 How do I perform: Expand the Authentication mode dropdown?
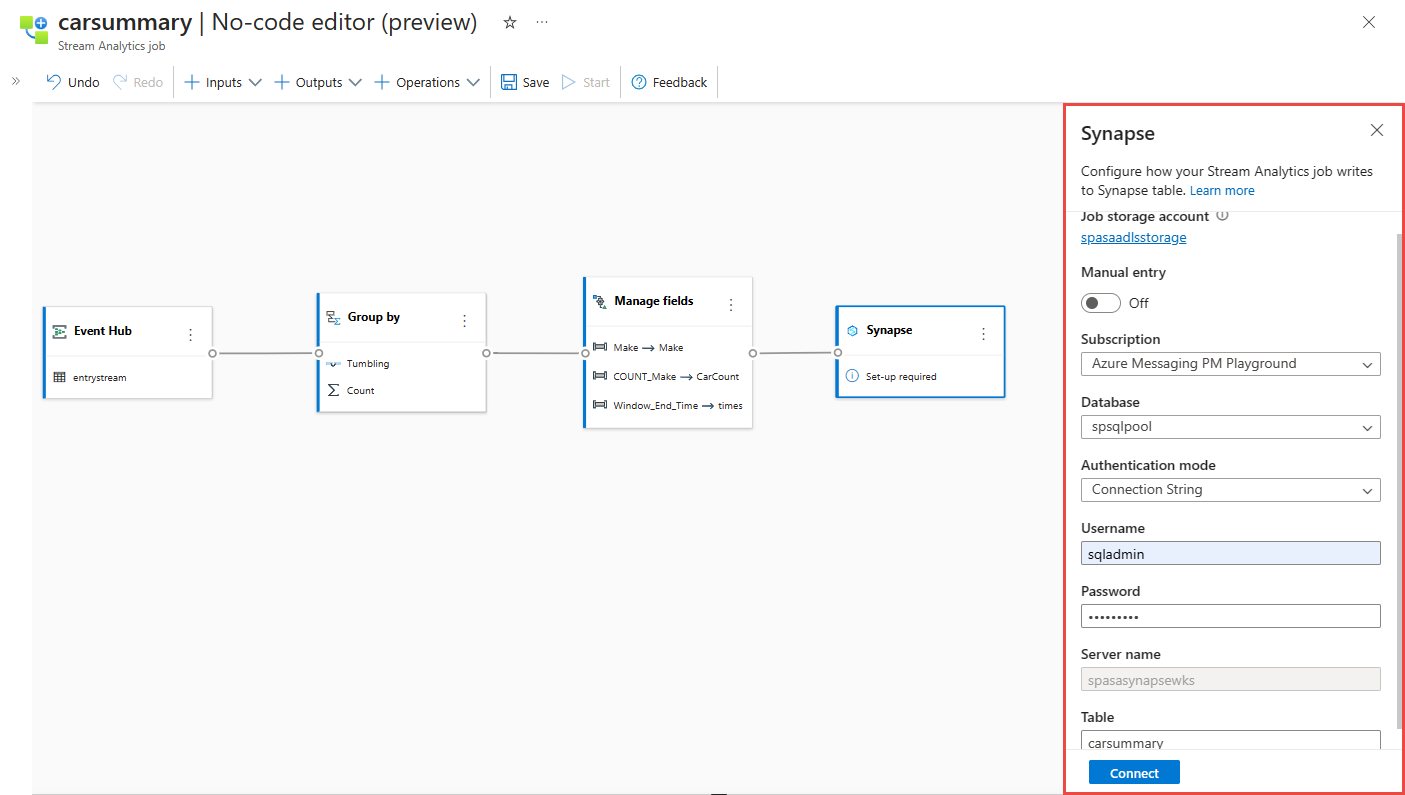pos(1230,490)
